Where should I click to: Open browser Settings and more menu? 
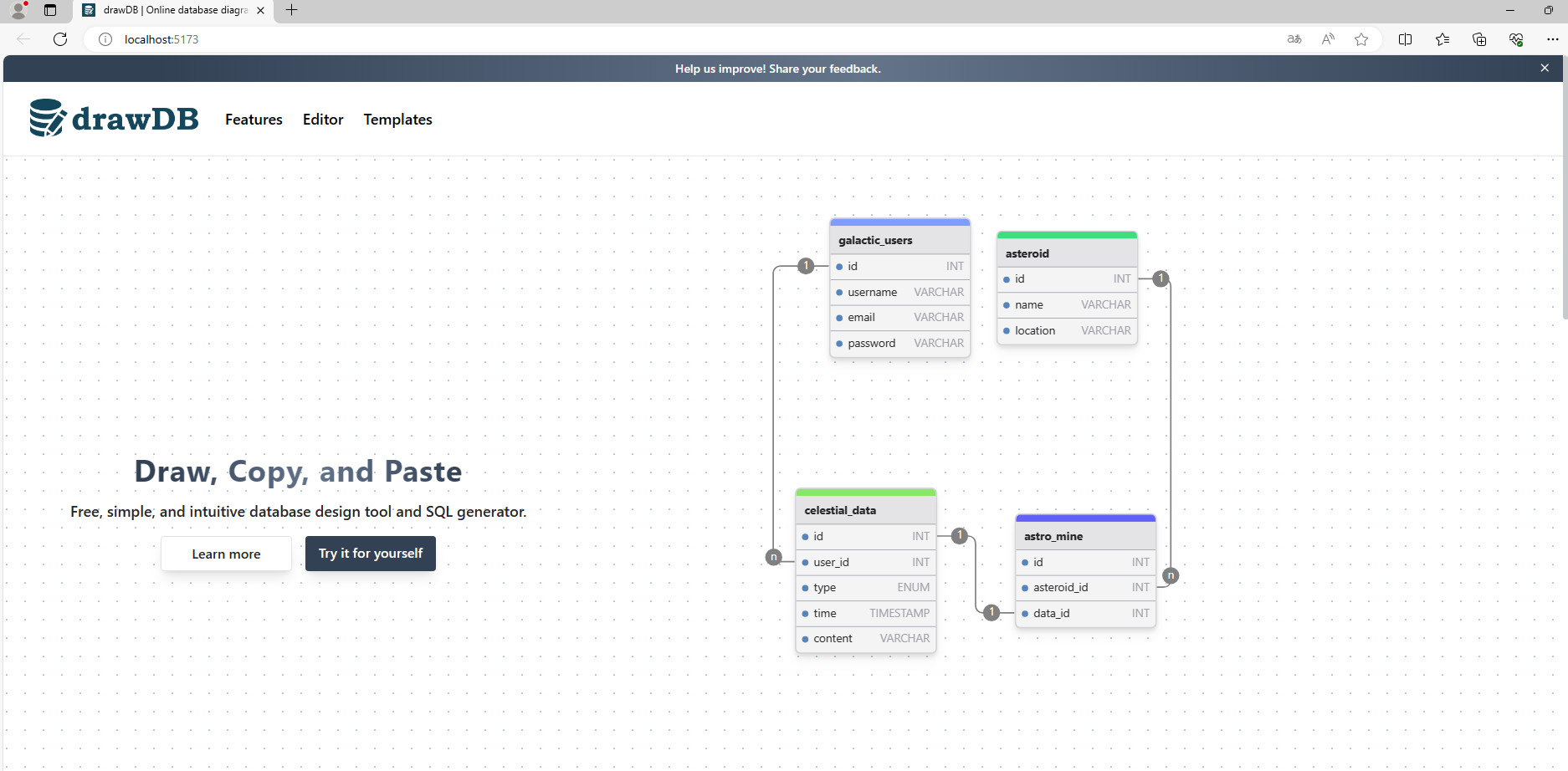tap(1553, 39)
